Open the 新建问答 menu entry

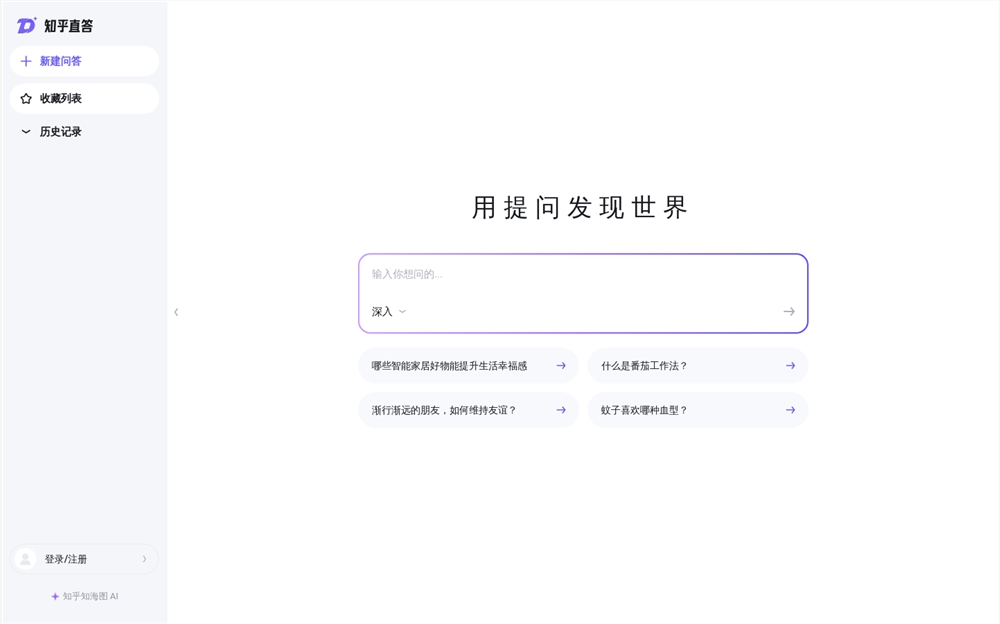pyautogui.click(x=62, y=61)
